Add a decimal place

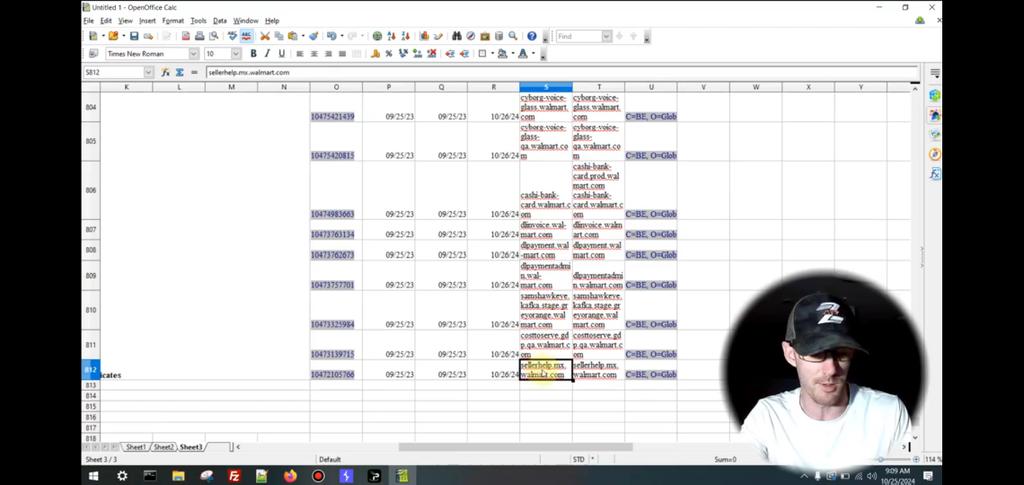click(x=417, y=54)
